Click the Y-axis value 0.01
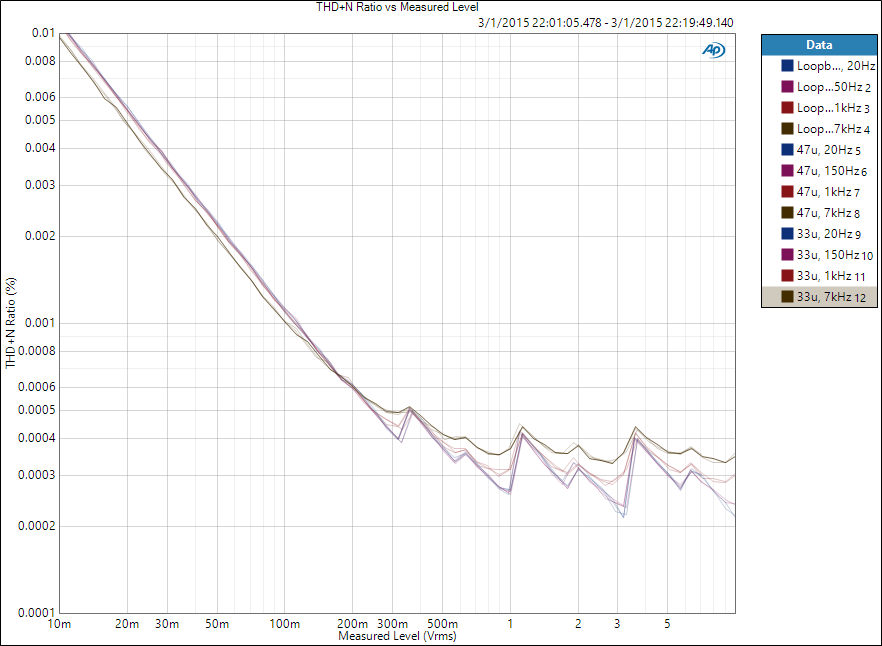This screenshot has height=646, width=882. click(44, 33)
